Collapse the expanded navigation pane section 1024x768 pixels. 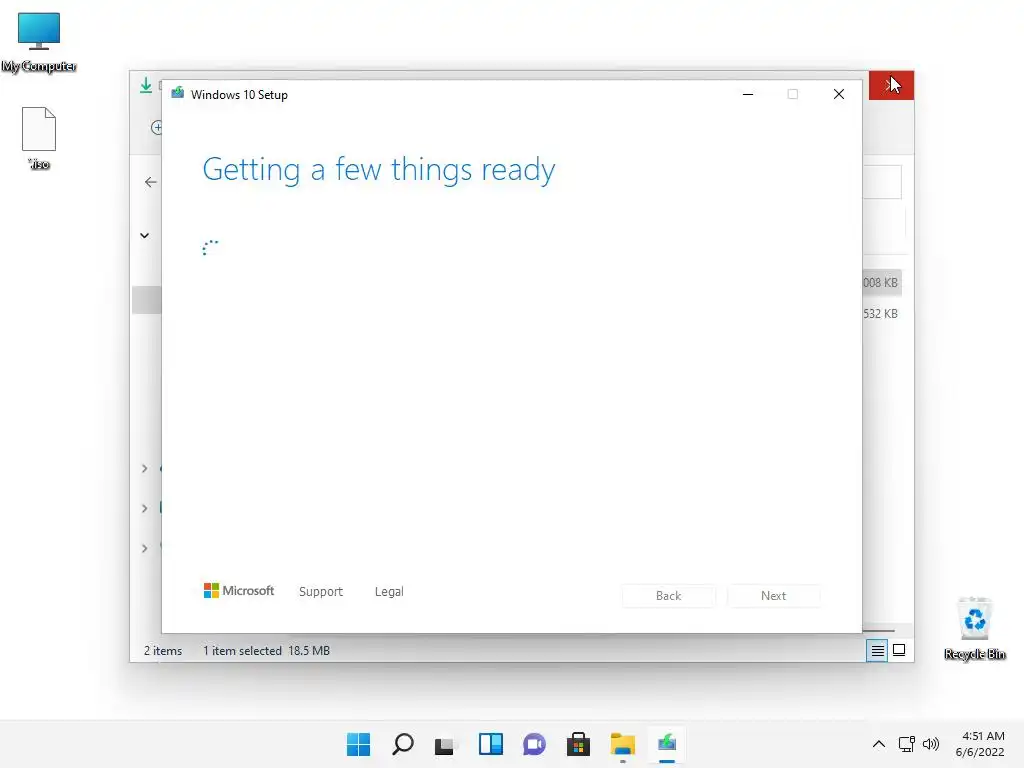coord(144,235)
